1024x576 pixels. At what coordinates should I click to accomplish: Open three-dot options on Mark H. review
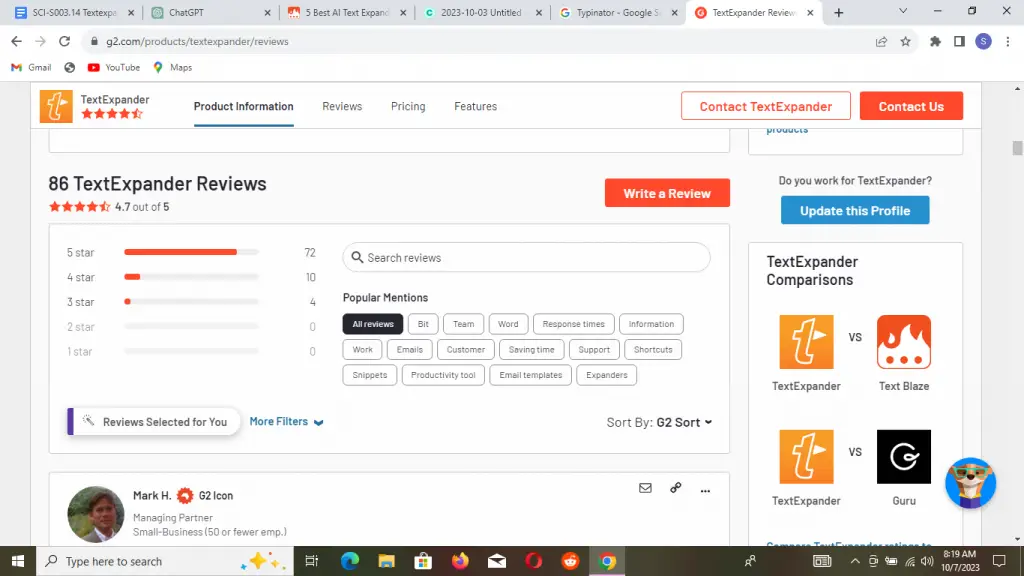tap(705, 490)
